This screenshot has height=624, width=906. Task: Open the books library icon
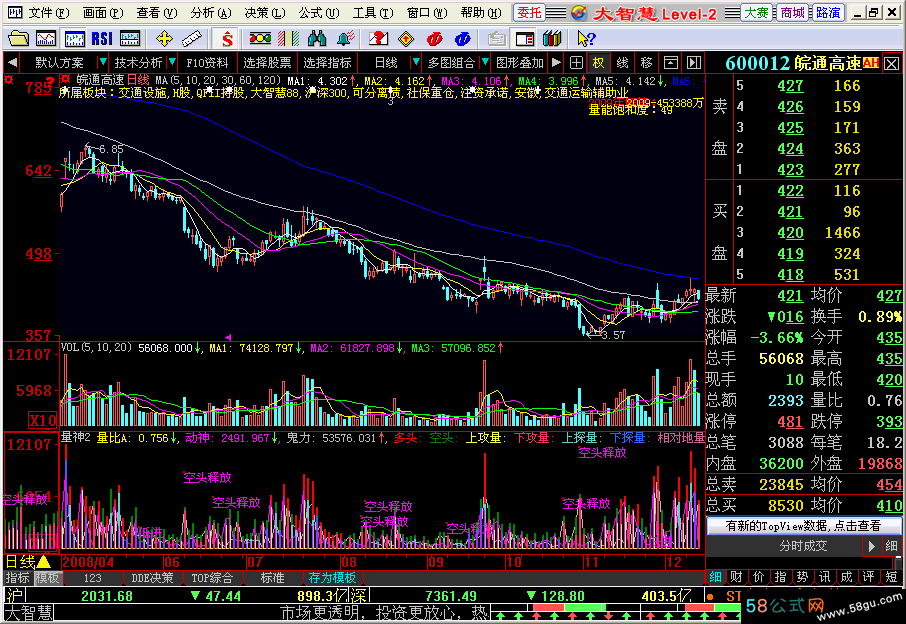(552, 39)
